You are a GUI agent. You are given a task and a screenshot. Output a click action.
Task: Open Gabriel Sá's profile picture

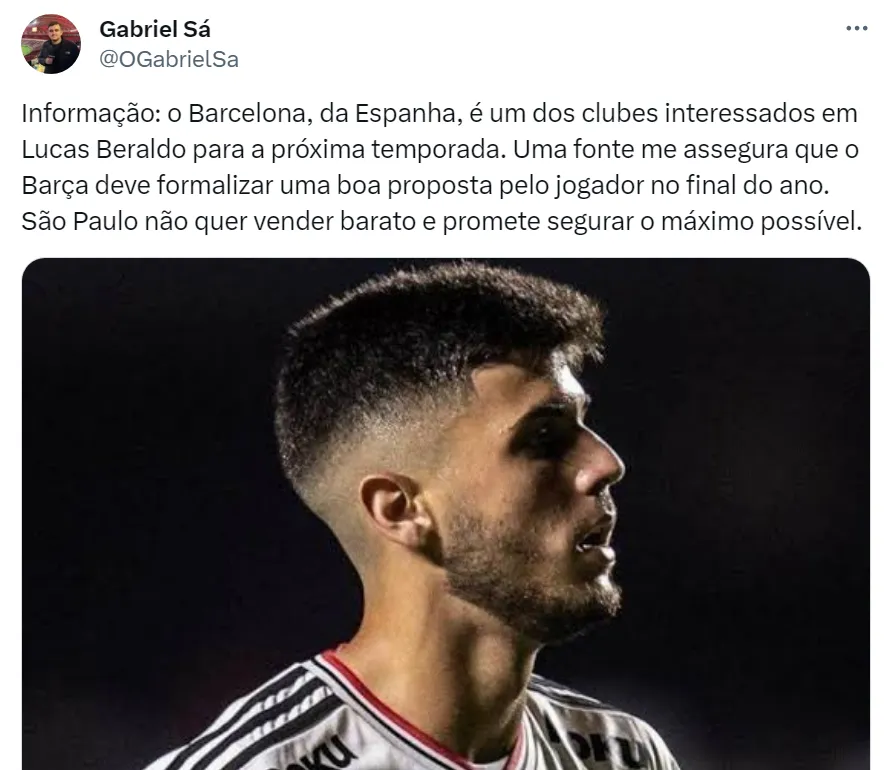pyautogui.click(x=51, y=44)
